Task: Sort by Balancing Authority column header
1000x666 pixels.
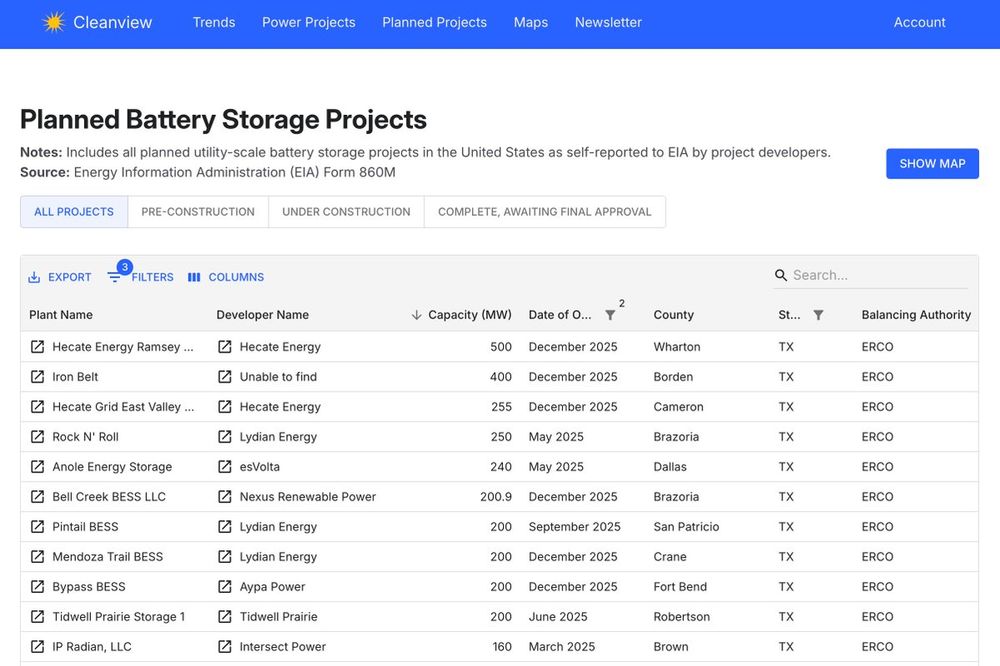Action: pos(916,314)
